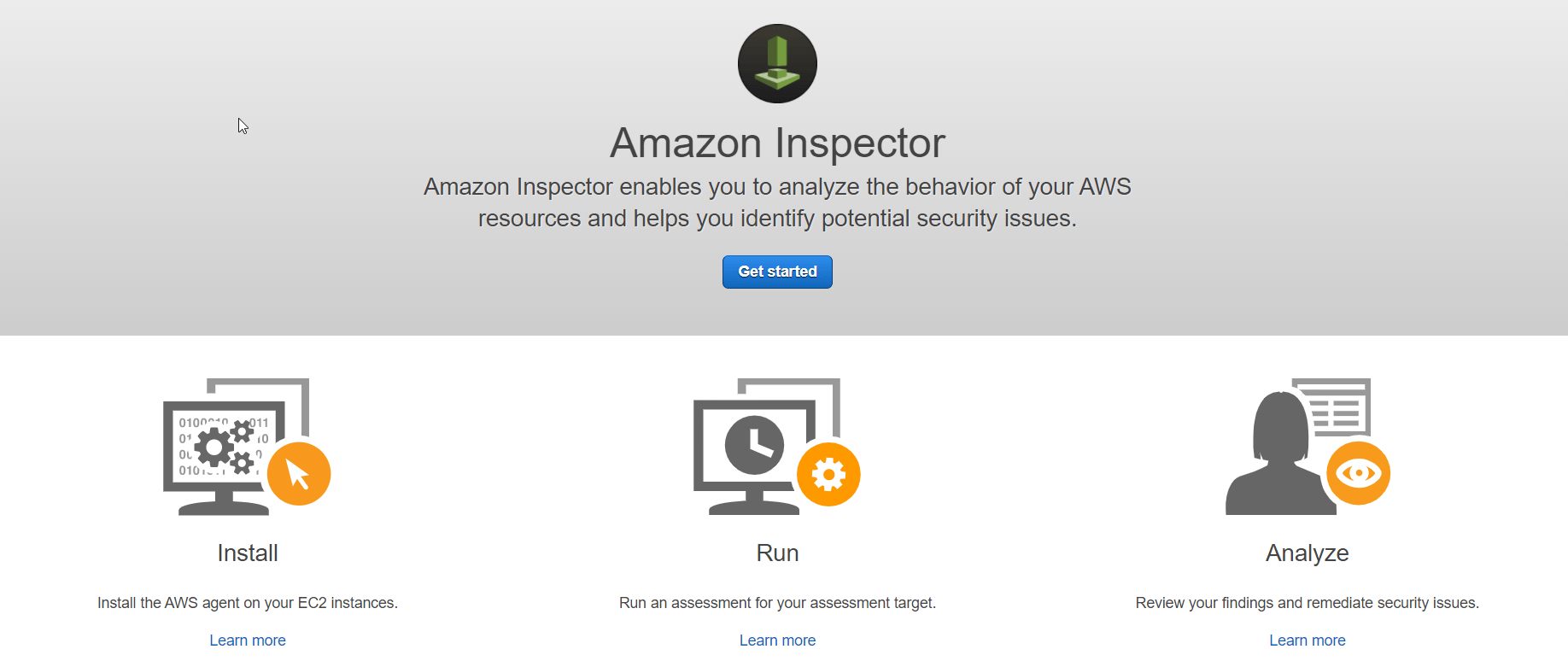Image resolution: width=1568 pixels, height=661 pixels.
Task: Select the Run section heading
Action: pyautogui.click(x=777, y=553)
